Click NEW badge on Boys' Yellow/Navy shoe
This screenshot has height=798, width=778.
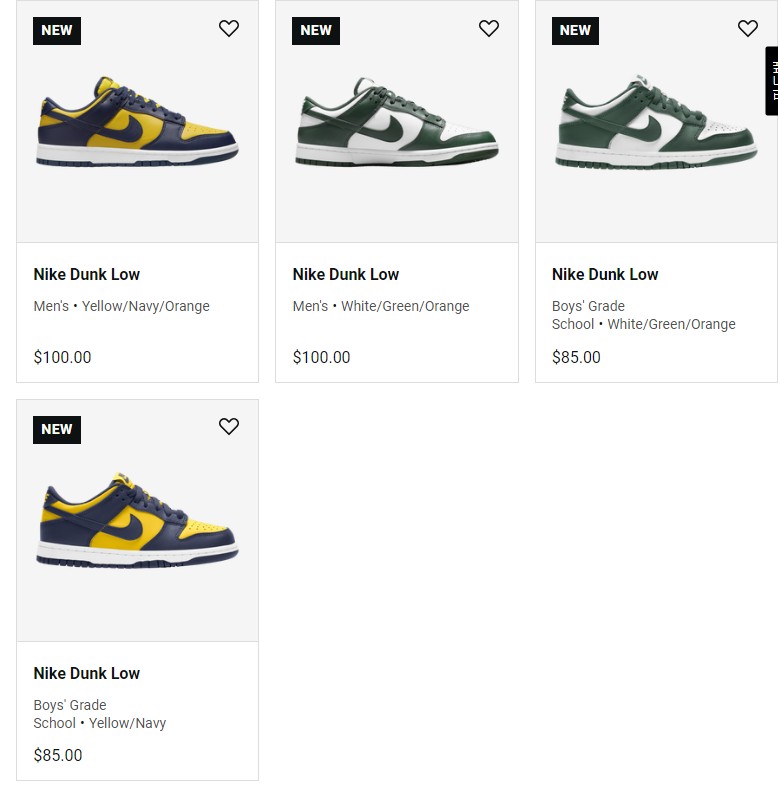tap(57, 430)
